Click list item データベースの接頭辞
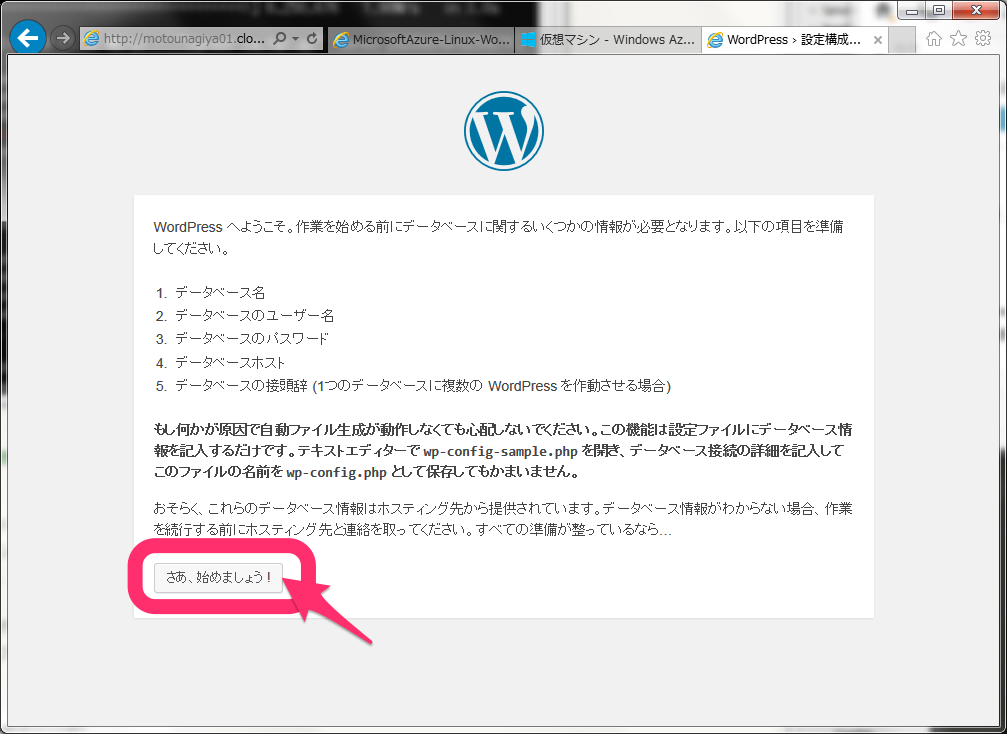This screenshot has width=1007, height=734. coord(423,385)
